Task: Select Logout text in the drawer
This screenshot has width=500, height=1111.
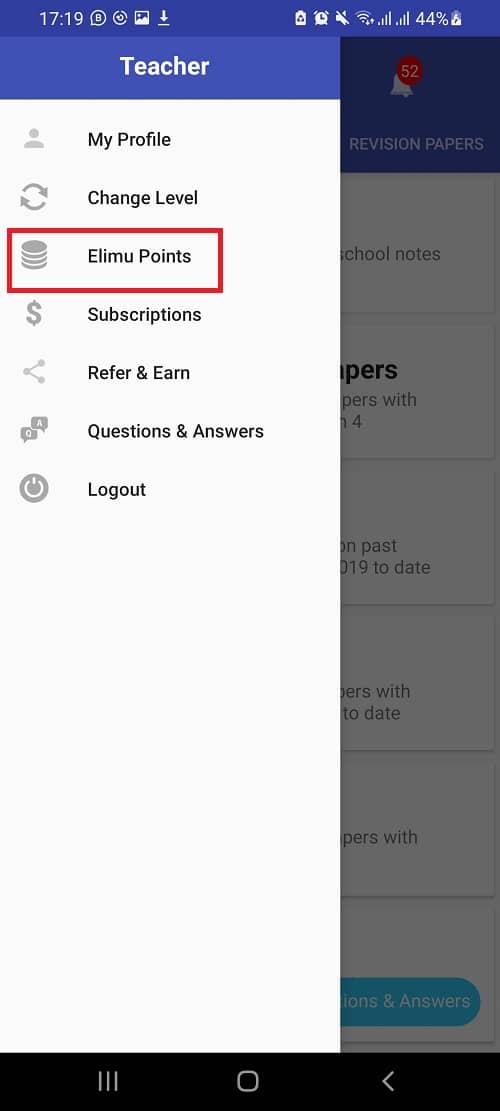Action: 117,490
